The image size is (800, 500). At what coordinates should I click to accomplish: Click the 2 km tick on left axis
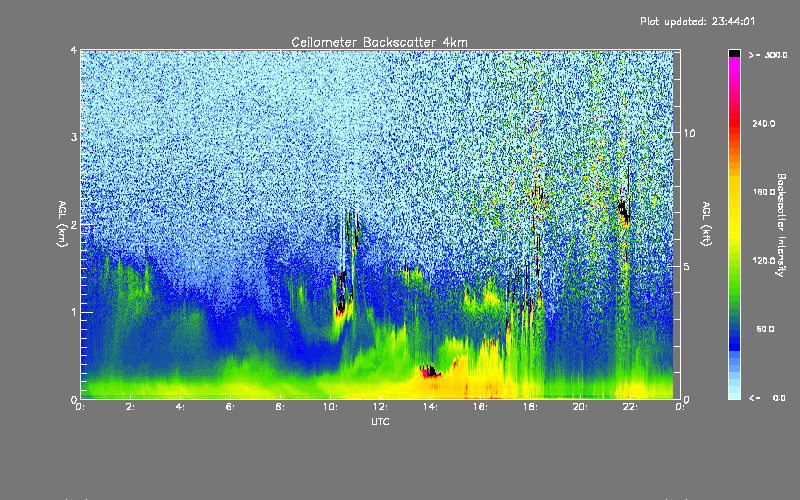(x=74, y=225)
